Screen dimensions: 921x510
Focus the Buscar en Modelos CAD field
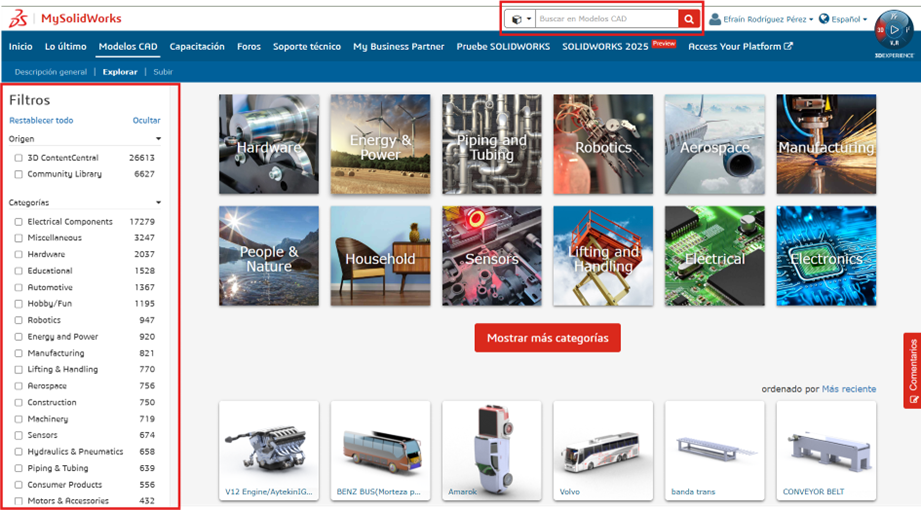pyautogui.click(x=607, y=19)
